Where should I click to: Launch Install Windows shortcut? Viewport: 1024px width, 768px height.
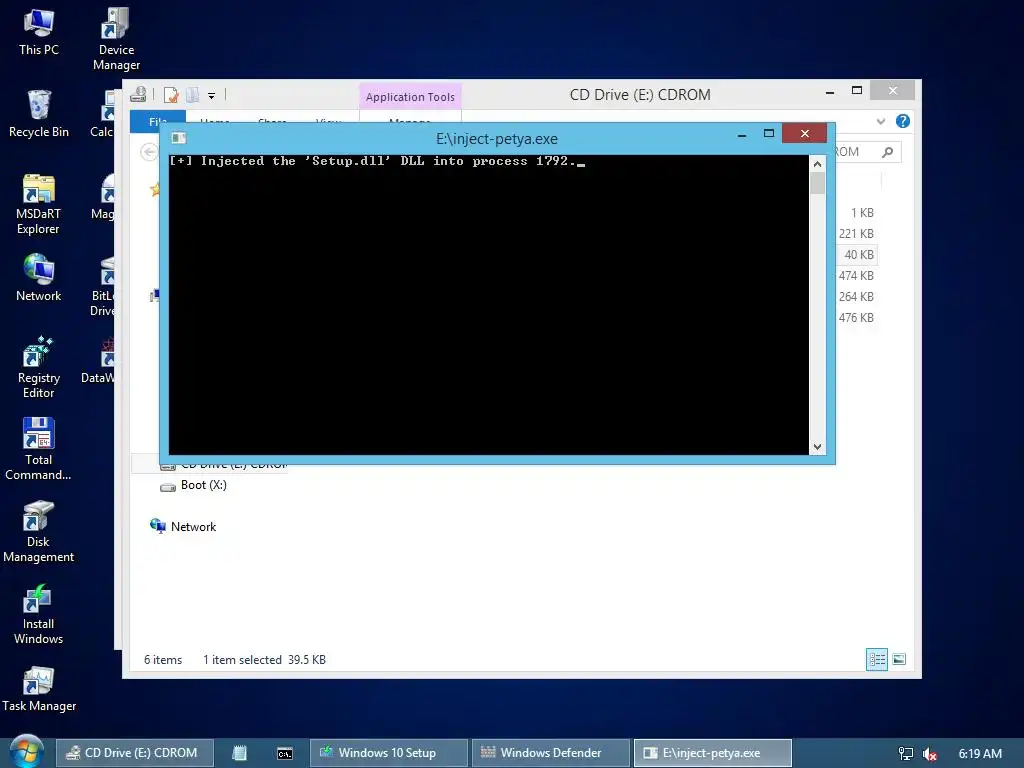[39, 614]
